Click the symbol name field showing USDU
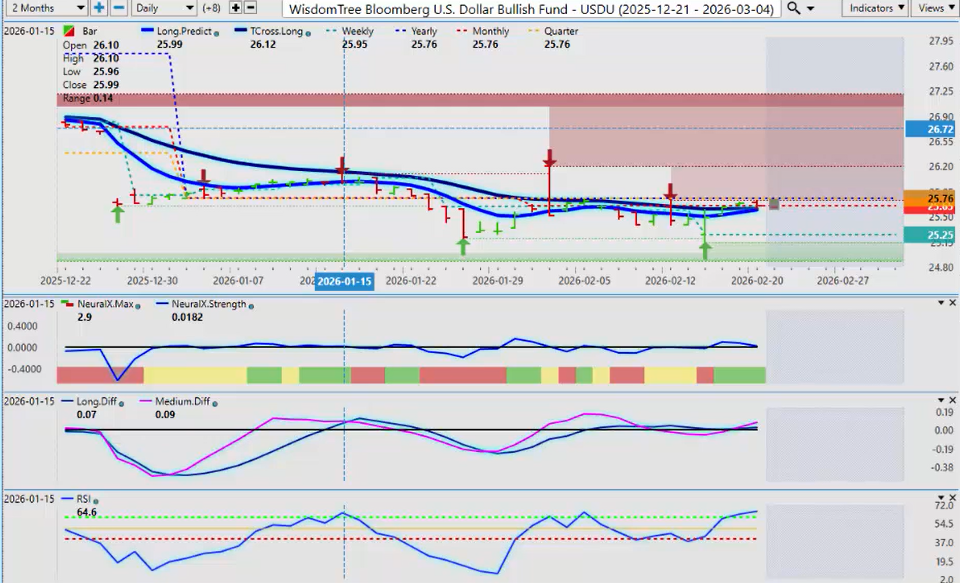This screenshot has height=583, width=960. [531, 8]
